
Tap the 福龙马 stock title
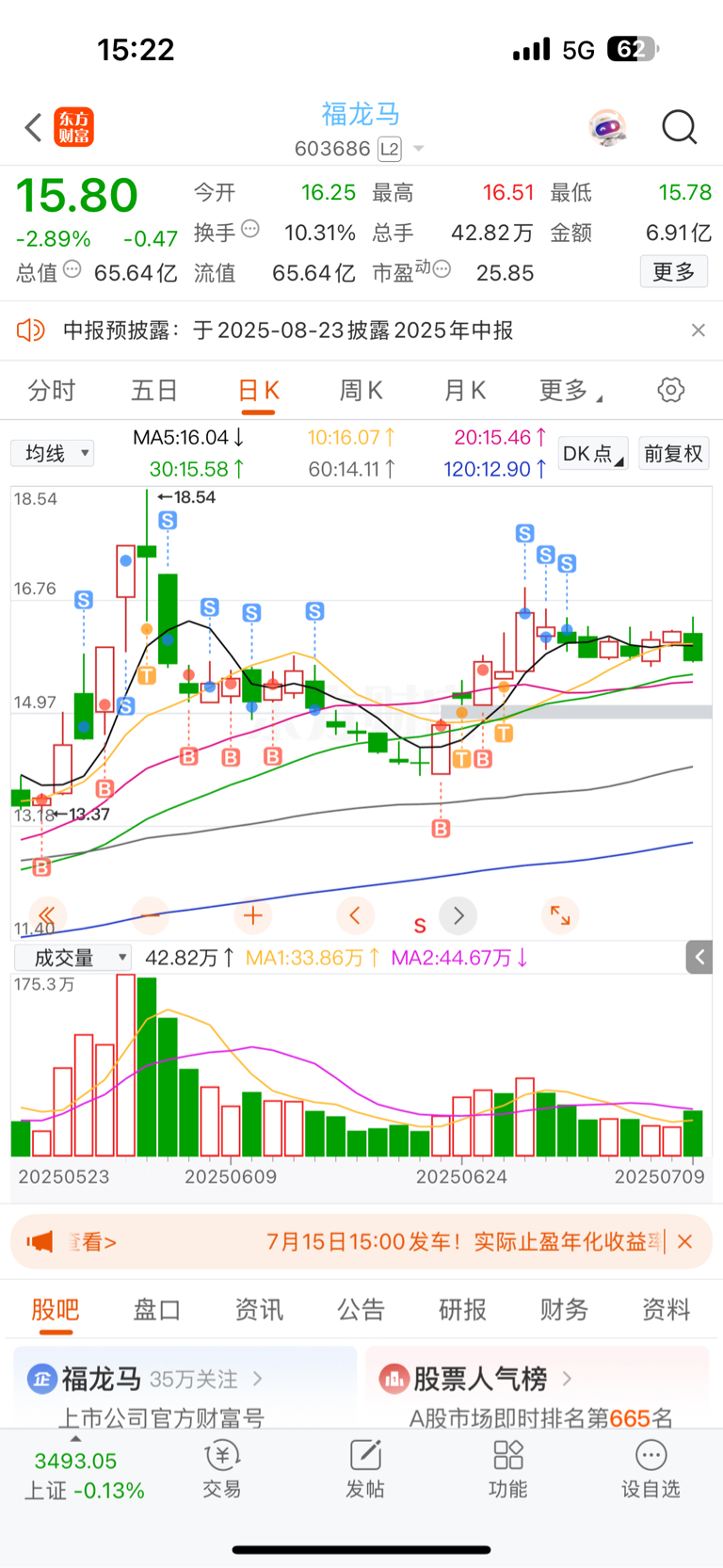coord(361,114)
